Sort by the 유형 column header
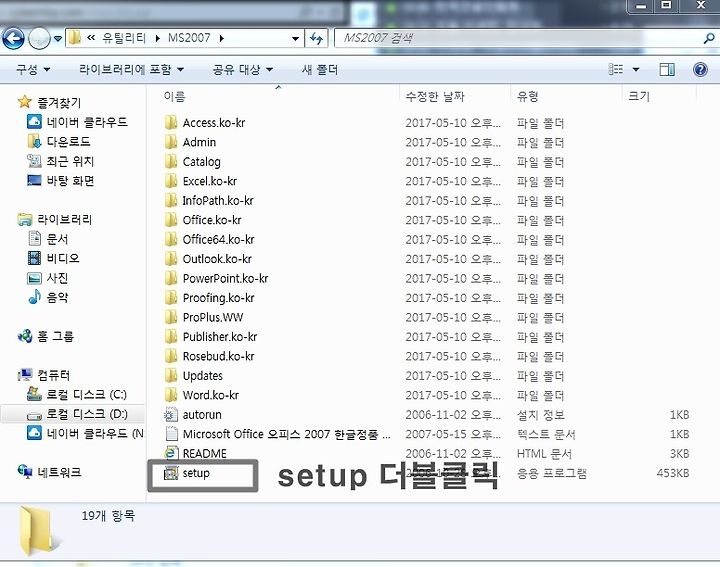 click(x=527, y=96)
